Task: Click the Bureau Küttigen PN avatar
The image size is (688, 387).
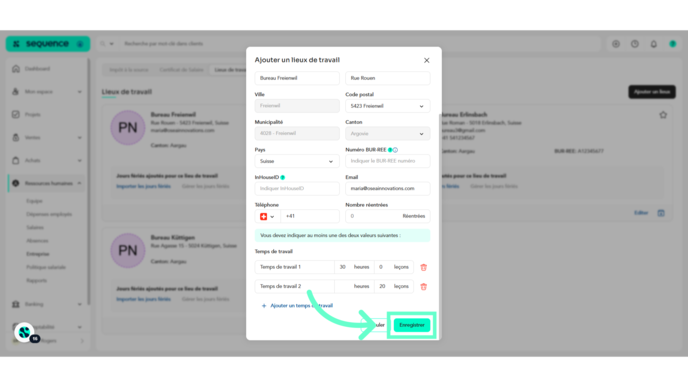Action: click(128, 251)
